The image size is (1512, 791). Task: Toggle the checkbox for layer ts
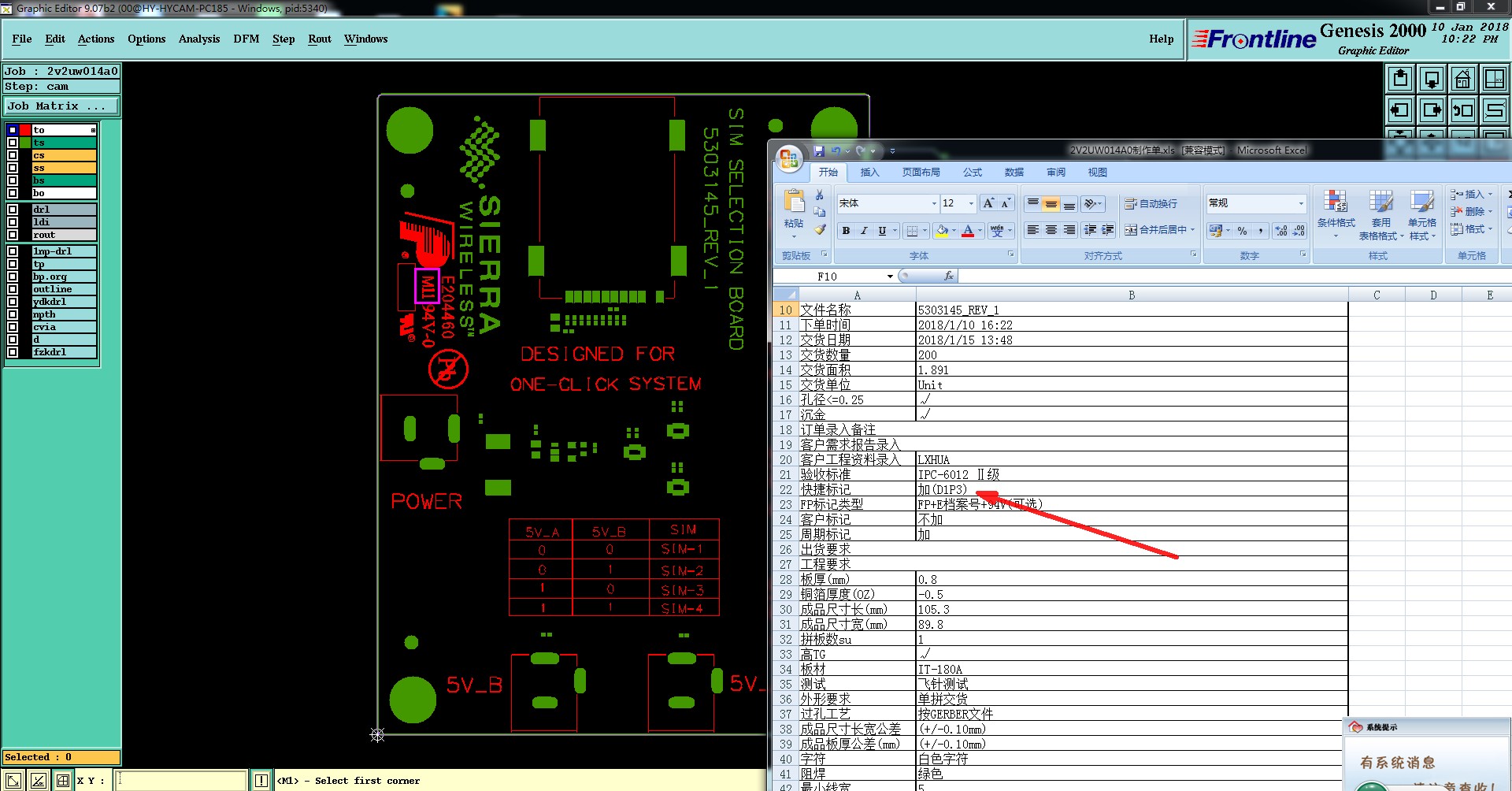coord(13,143)
